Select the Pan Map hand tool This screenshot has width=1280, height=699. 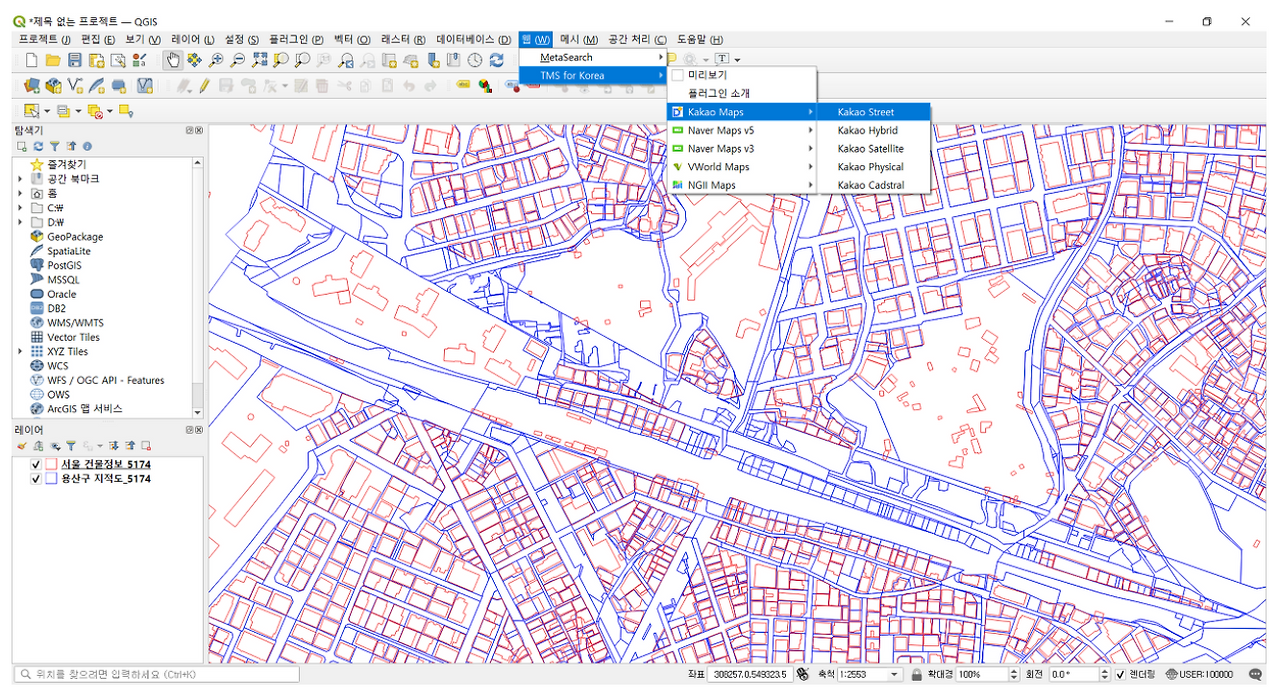[172, 60]
